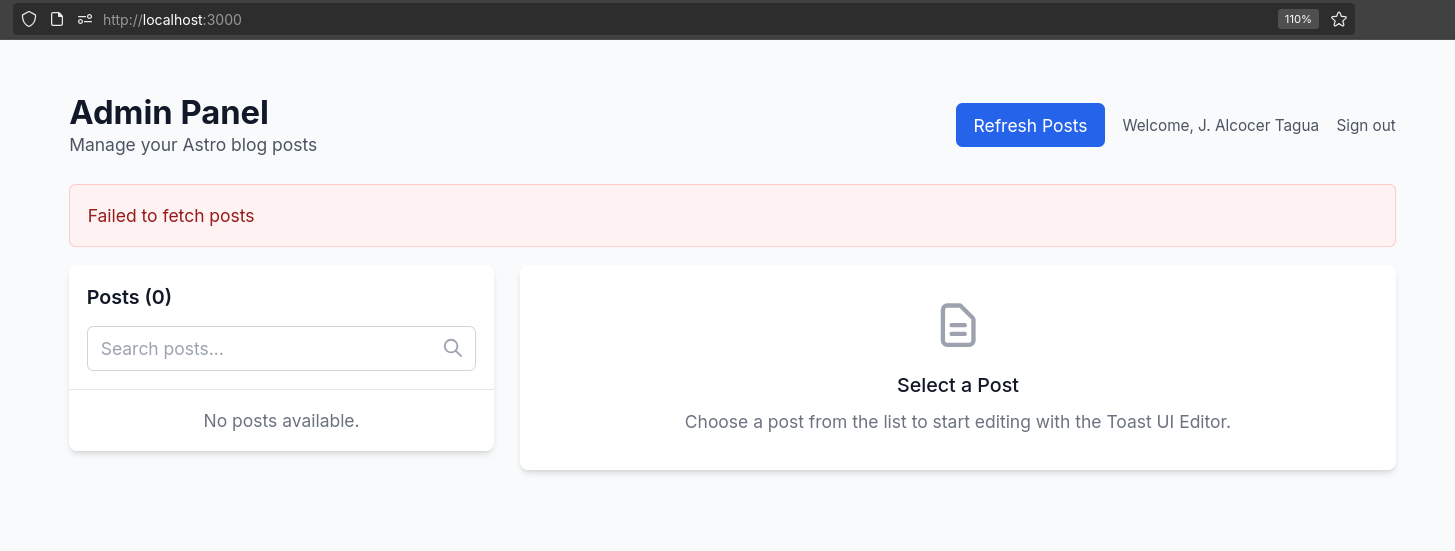This screenshot has width=1455, height=551.
Task: Open site permissions icon in address bar
Action: 85,19
